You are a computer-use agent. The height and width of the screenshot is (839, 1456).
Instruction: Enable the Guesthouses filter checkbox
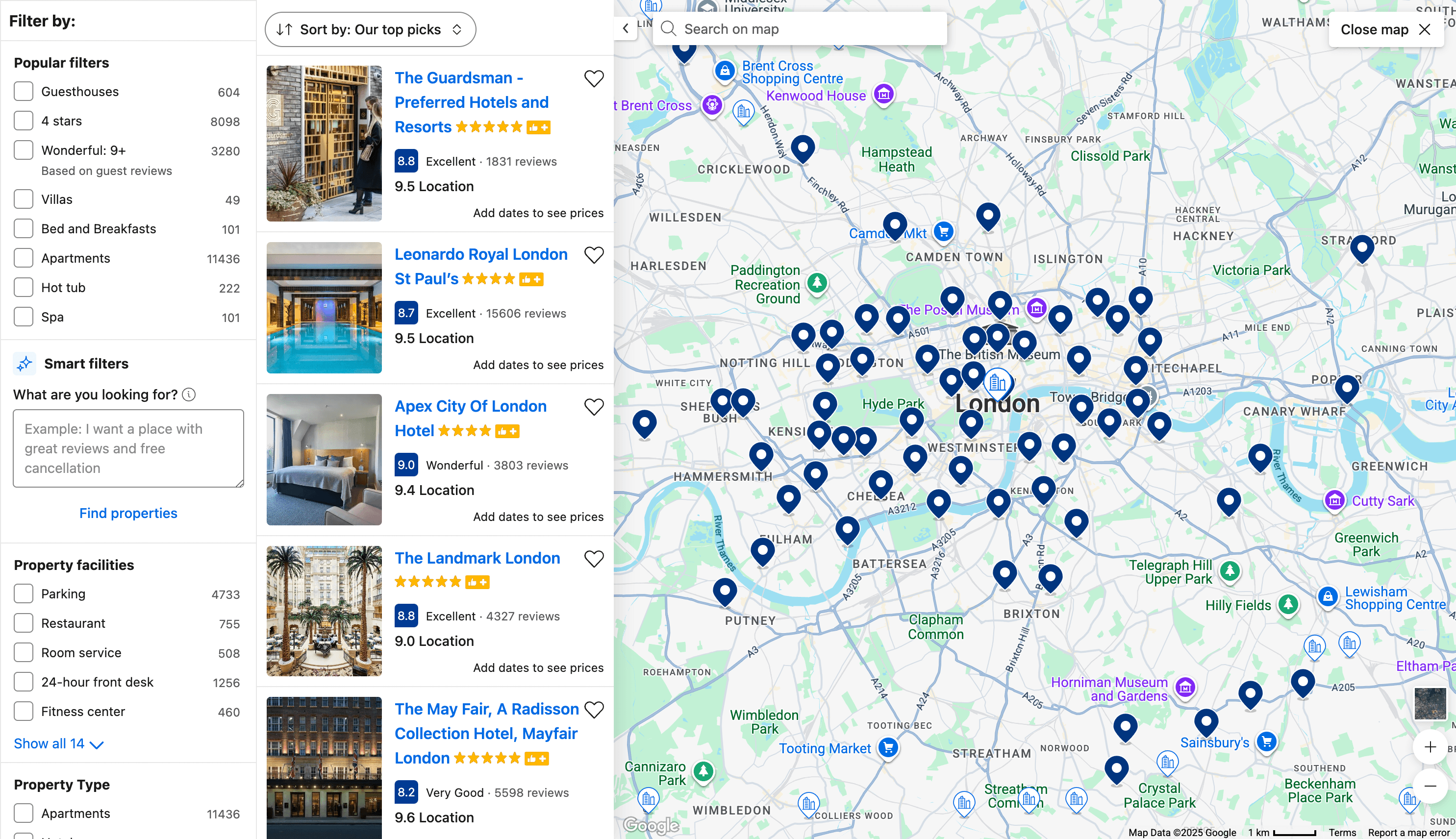24,92
